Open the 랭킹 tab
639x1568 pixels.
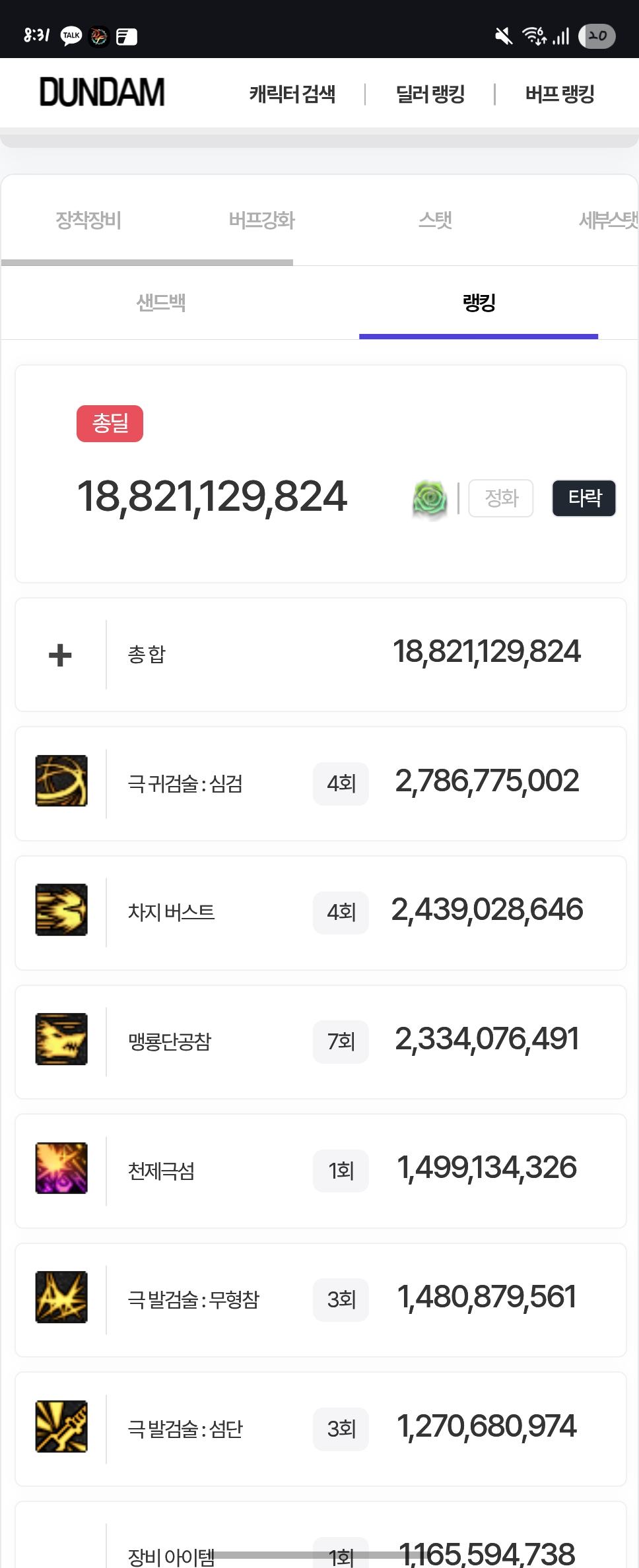click(479, 303)
